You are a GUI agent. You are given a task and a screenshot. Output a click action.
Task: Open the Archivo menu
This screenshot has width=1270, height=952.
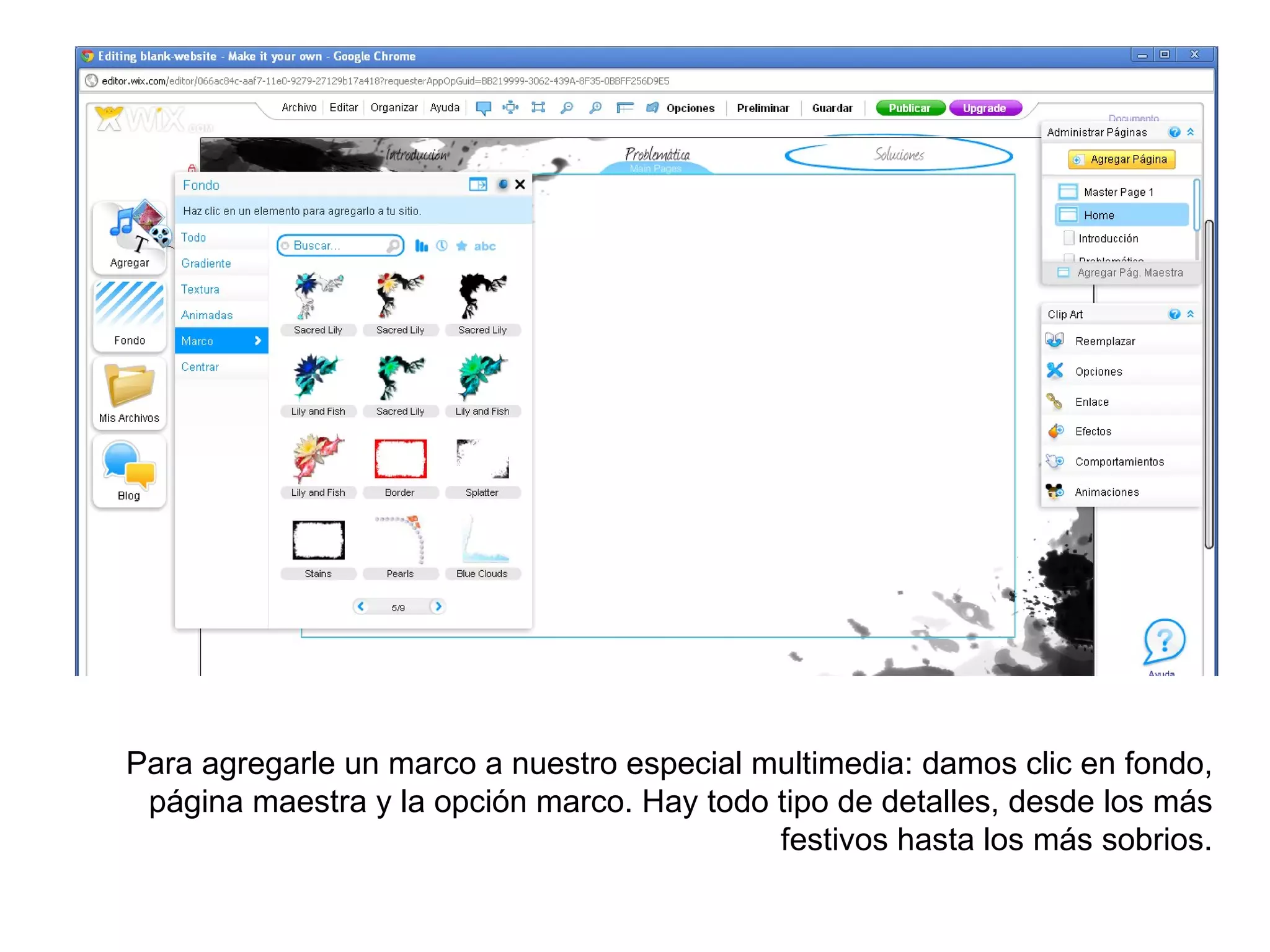[x=299, y=107]
